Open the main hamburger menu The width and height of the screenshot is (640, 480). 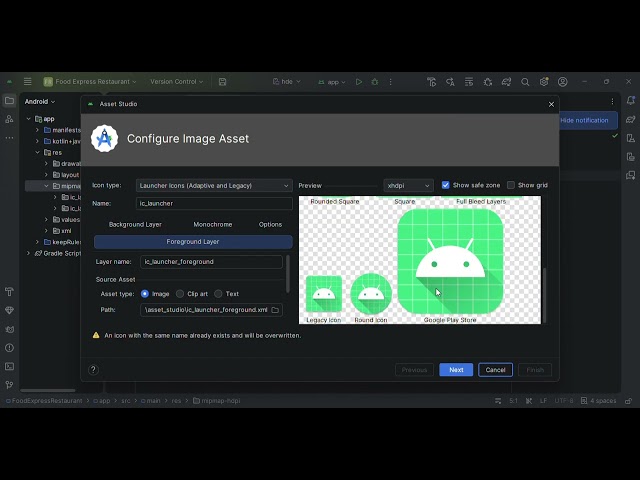[27, 82]
